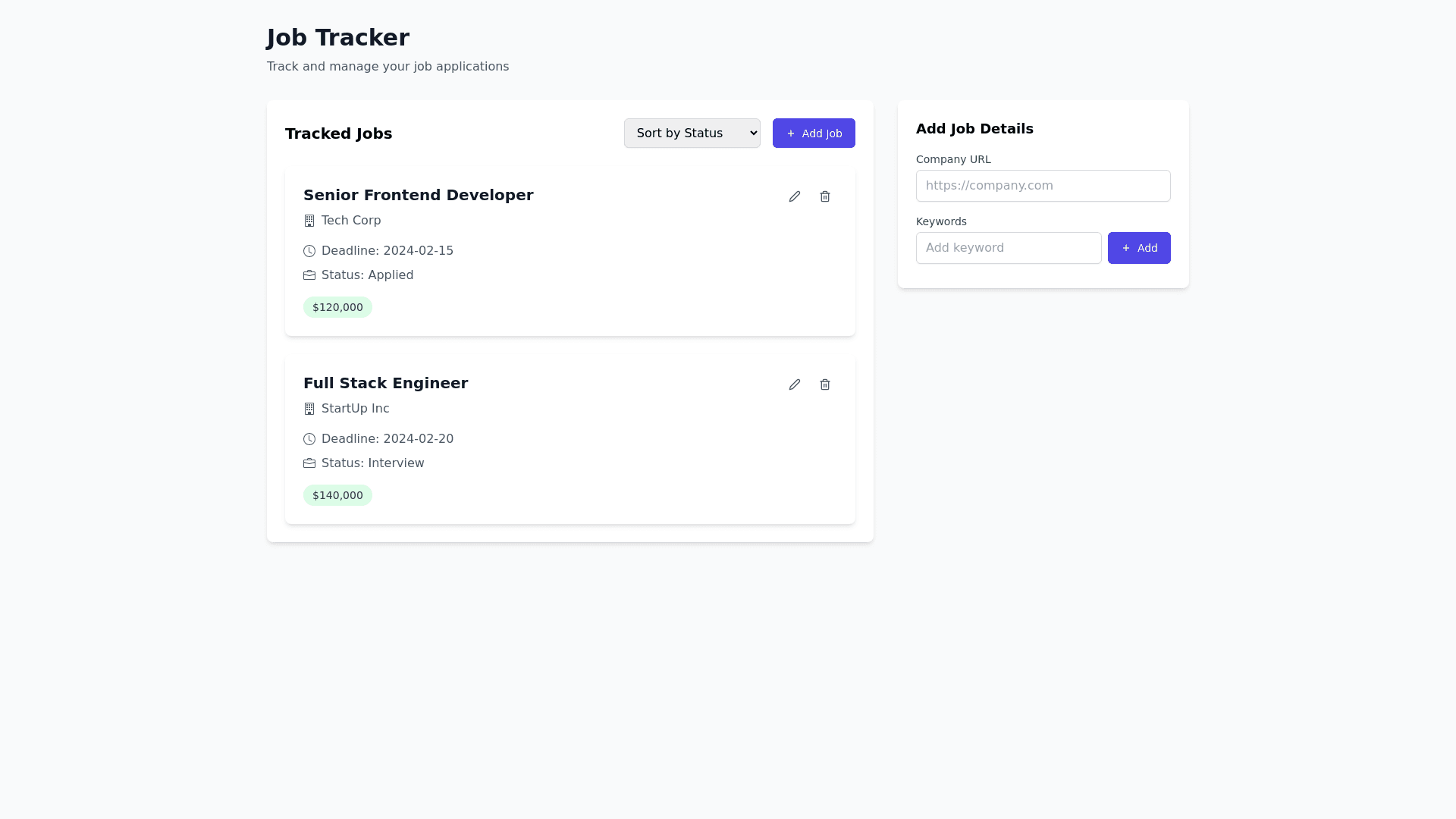Click the Add keyword button
The image size is (1456, 819).
tap(1138, 248)
